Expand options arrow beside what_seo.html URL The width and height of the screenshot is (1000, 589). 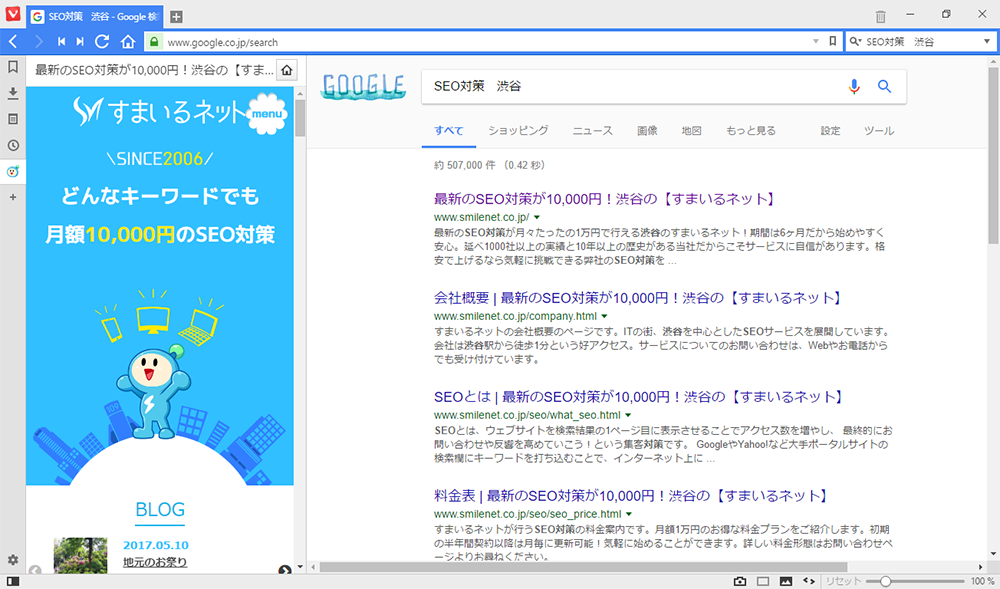pos(628,415)
